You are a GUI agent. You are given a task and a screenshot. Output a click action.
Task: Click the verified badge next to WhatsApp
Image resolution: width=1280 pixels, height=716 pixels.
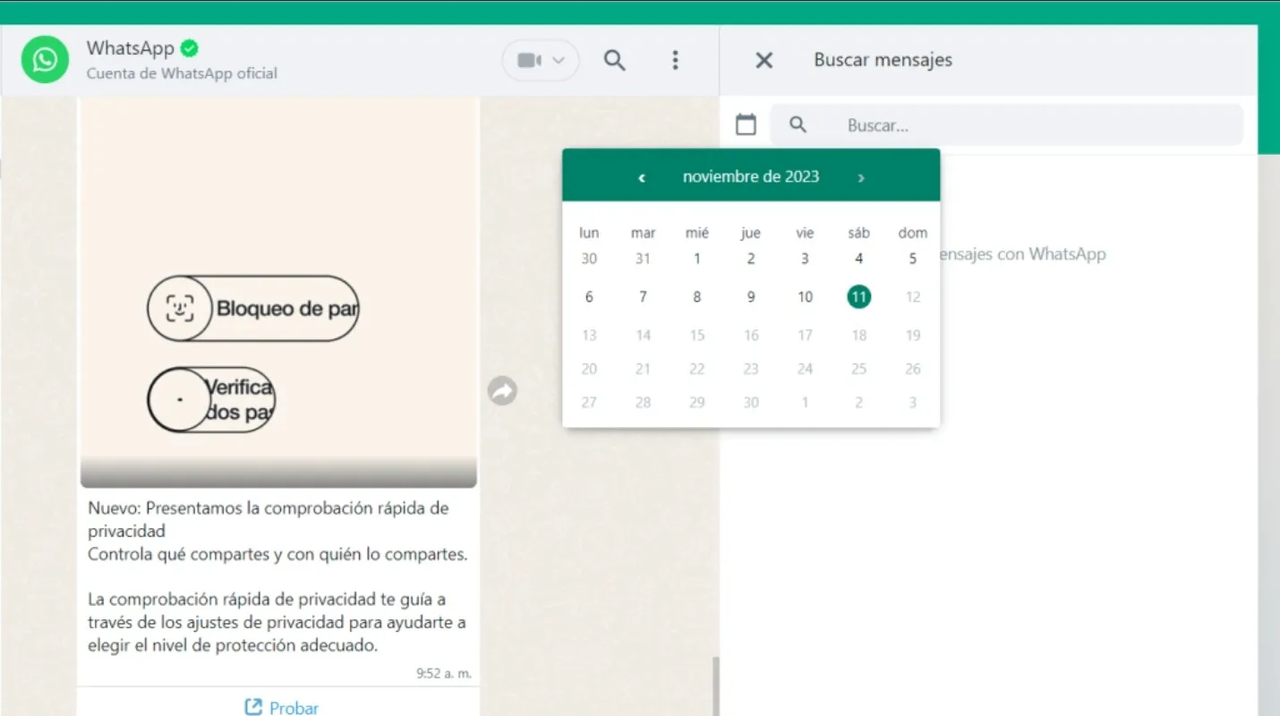coord(189,48)
